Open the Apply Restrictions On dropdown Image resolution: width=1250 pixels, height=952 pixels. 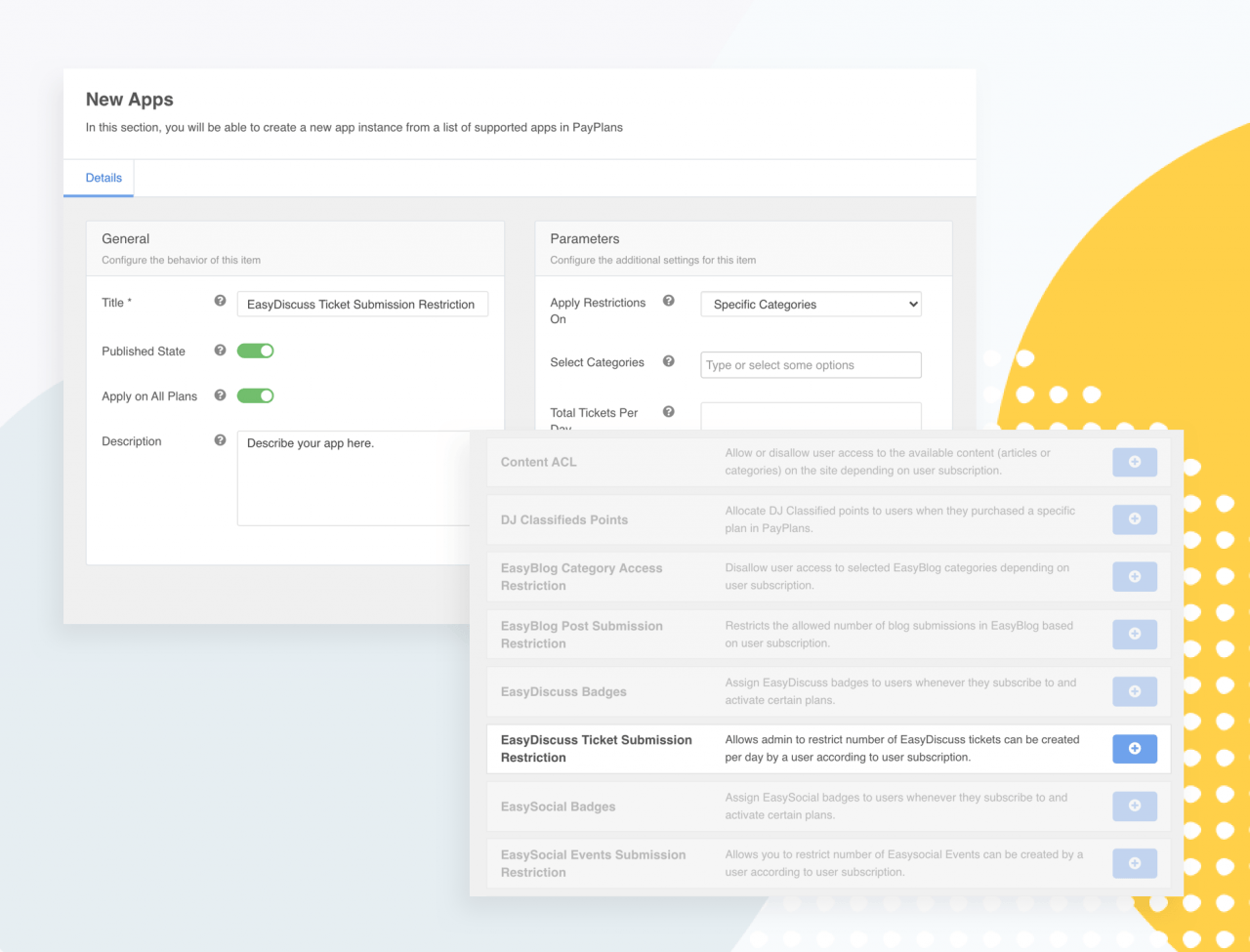pos(811,304)
